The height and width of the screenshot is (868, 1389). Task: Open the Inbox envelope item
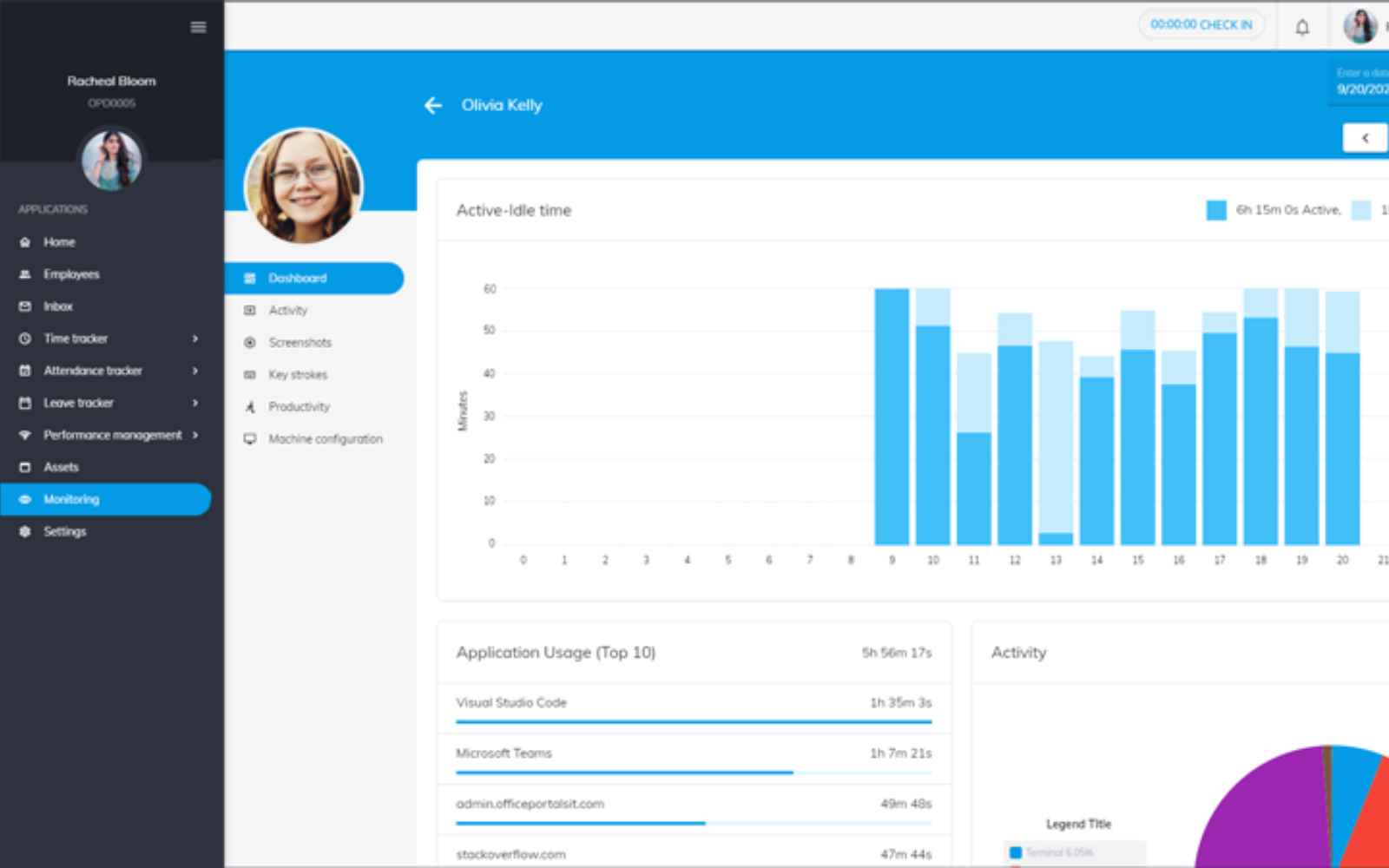point(57,306)
